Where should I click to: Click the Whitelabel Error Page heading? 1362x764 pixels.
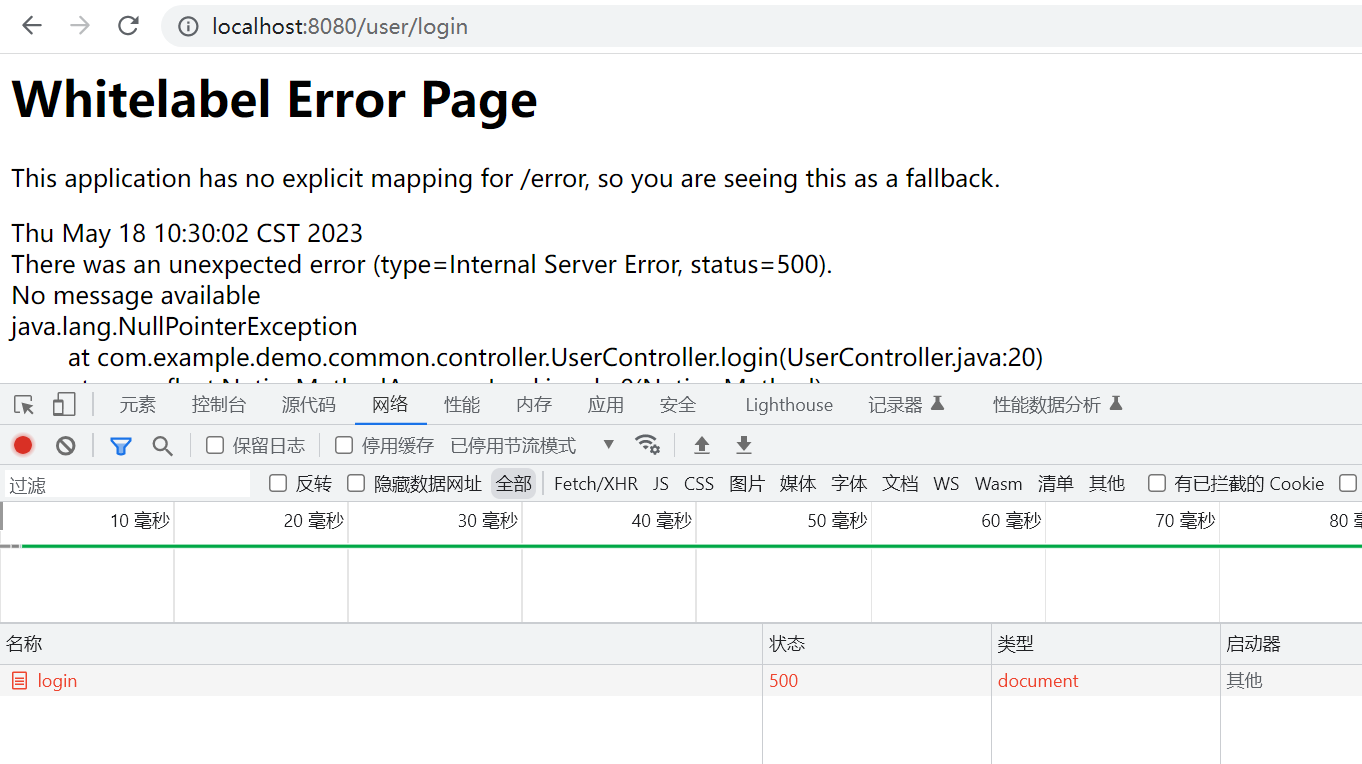tap(274, 100)
